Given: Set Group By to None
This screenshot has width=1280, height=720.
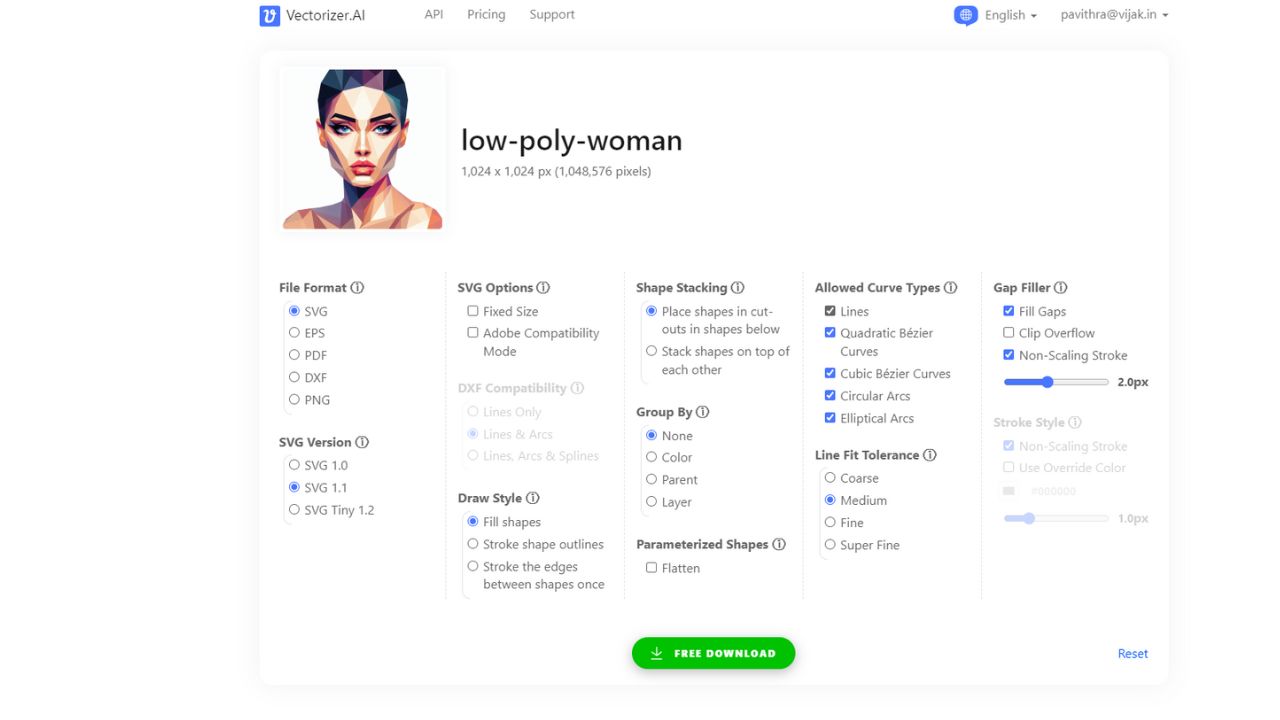Looking at the screenshot, I should 652,435.
